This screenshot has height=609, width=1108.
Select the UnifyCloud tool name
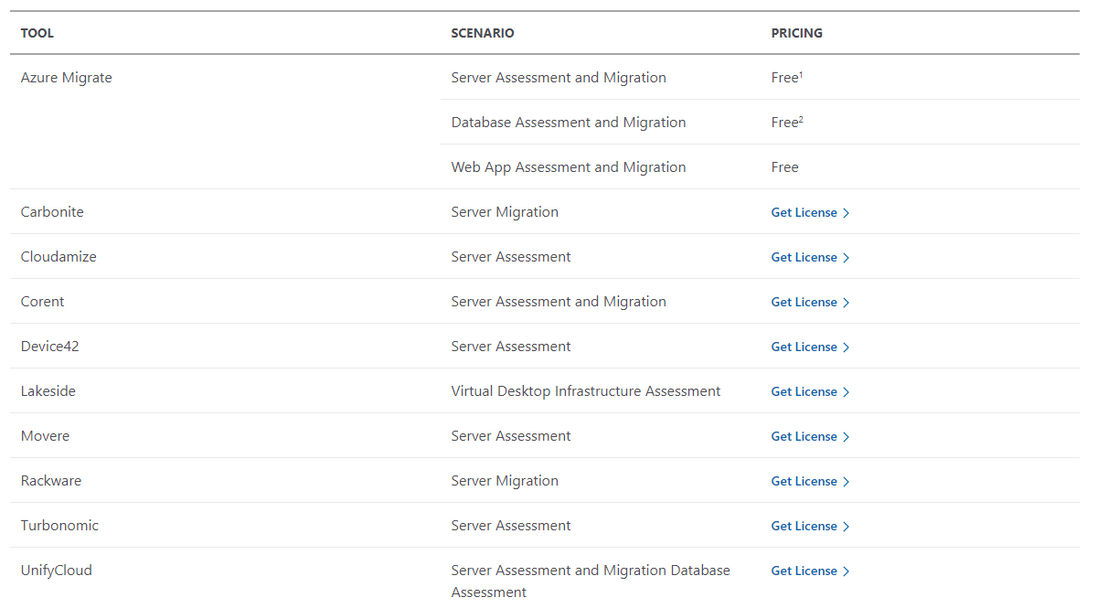57,570
